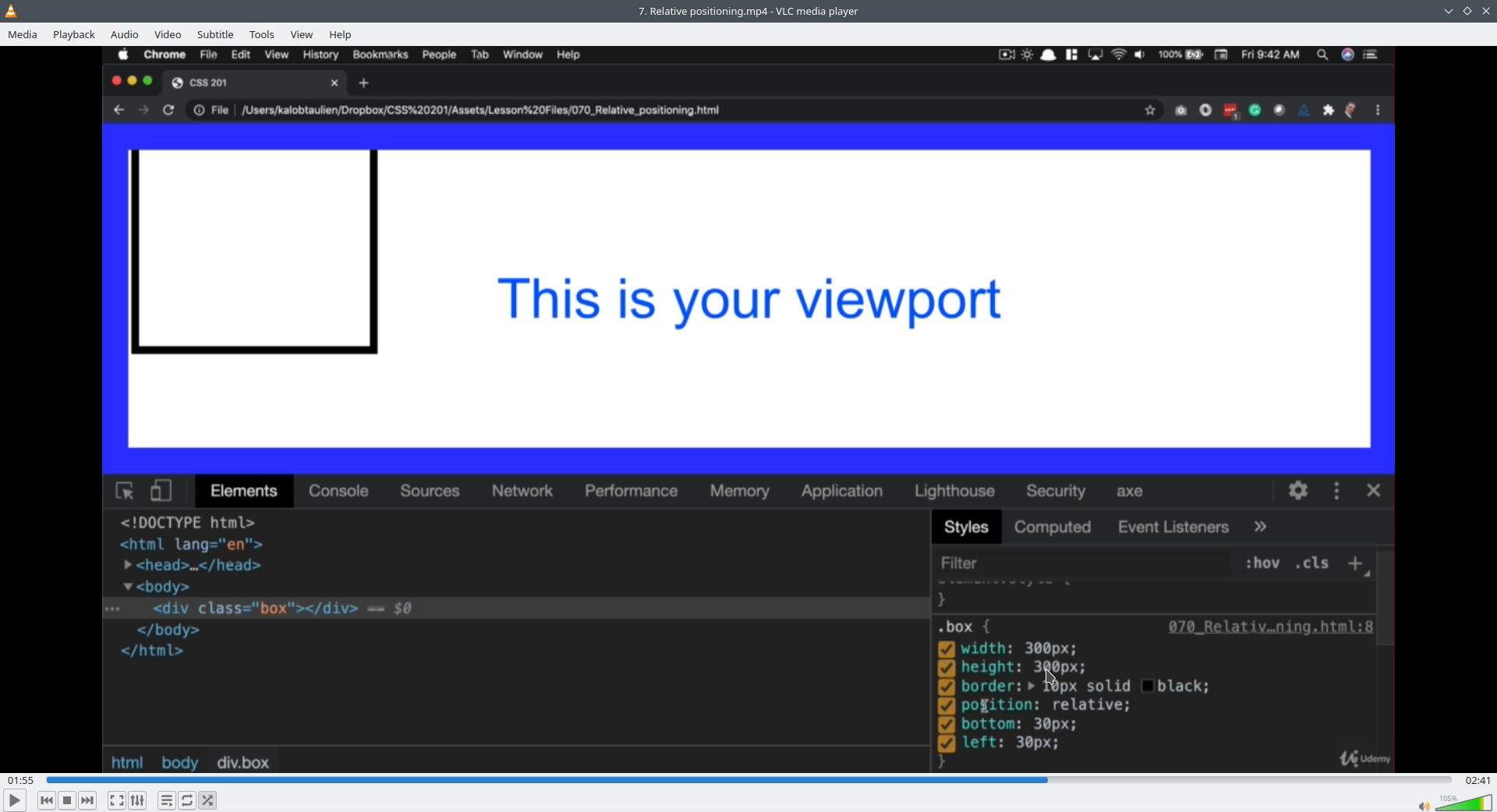Show more Styles pane tabs
This screenshot has width=1497, height=812.
(x=1261, y=528)
